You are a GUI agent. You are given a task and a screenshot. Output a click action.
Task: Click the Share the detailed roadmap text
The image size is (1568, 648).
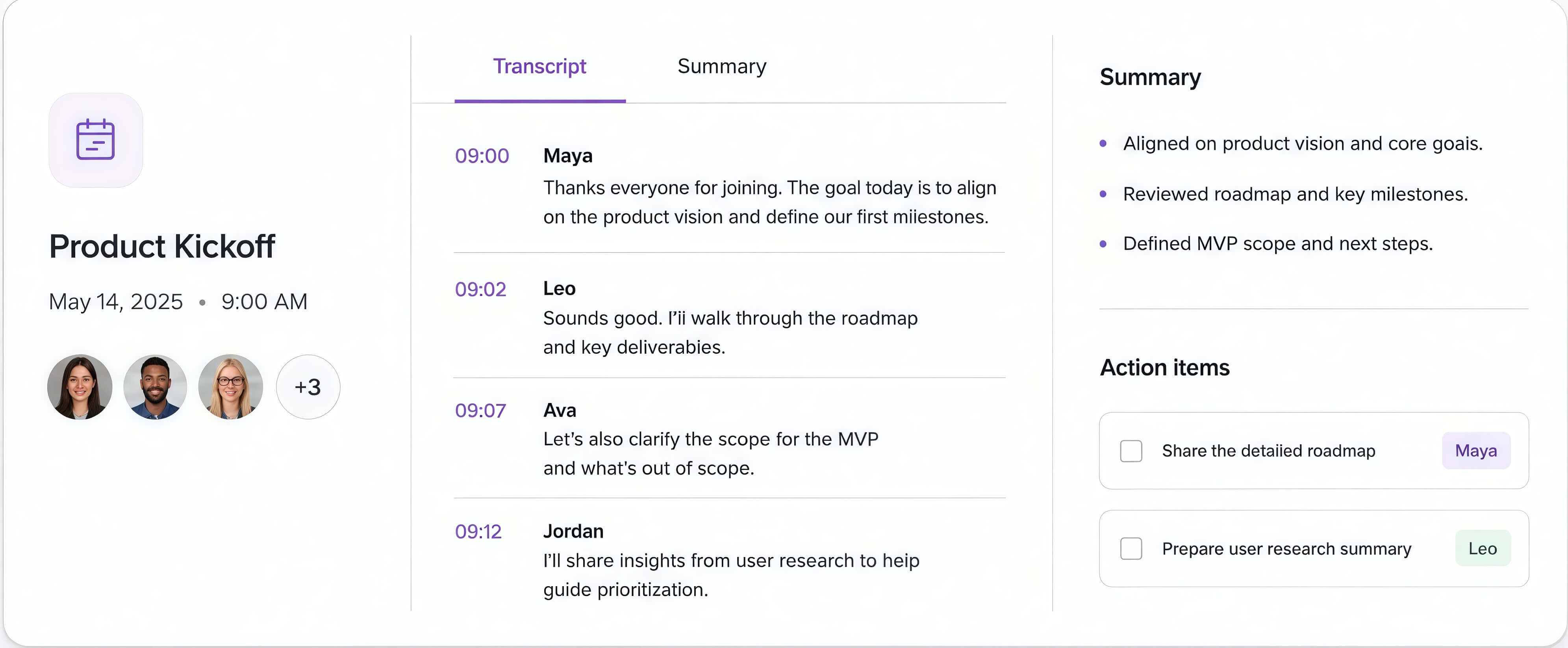[x=1268, y=451]
